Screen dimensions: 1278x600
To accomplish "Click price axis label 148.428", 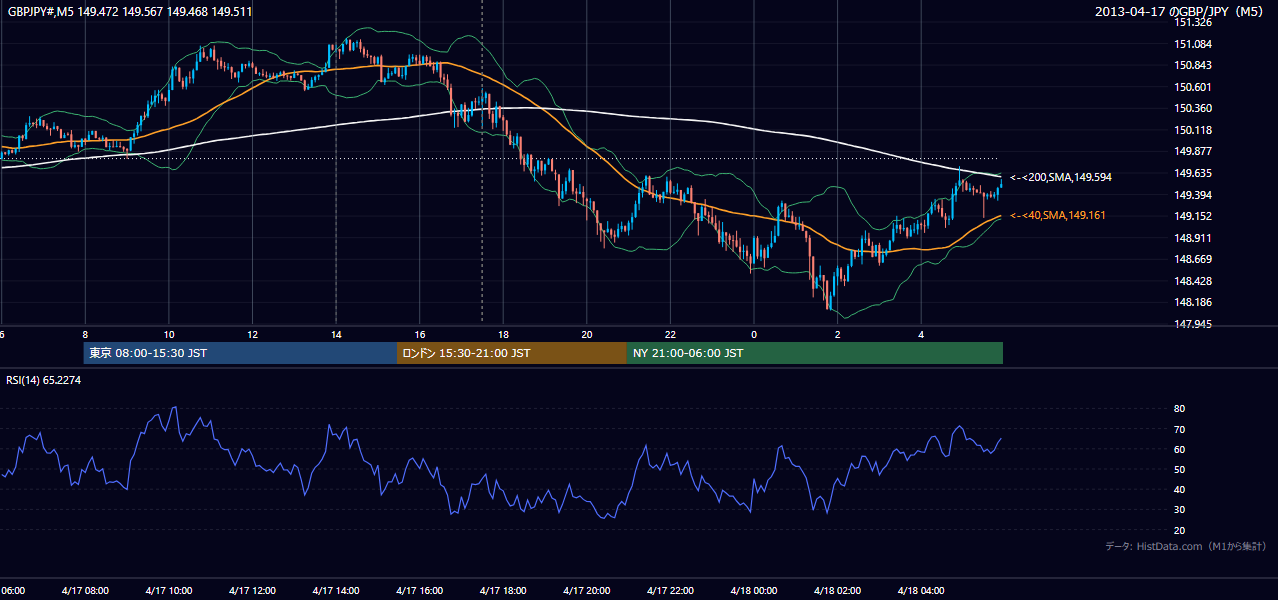I will click(x=1193, y=281).
